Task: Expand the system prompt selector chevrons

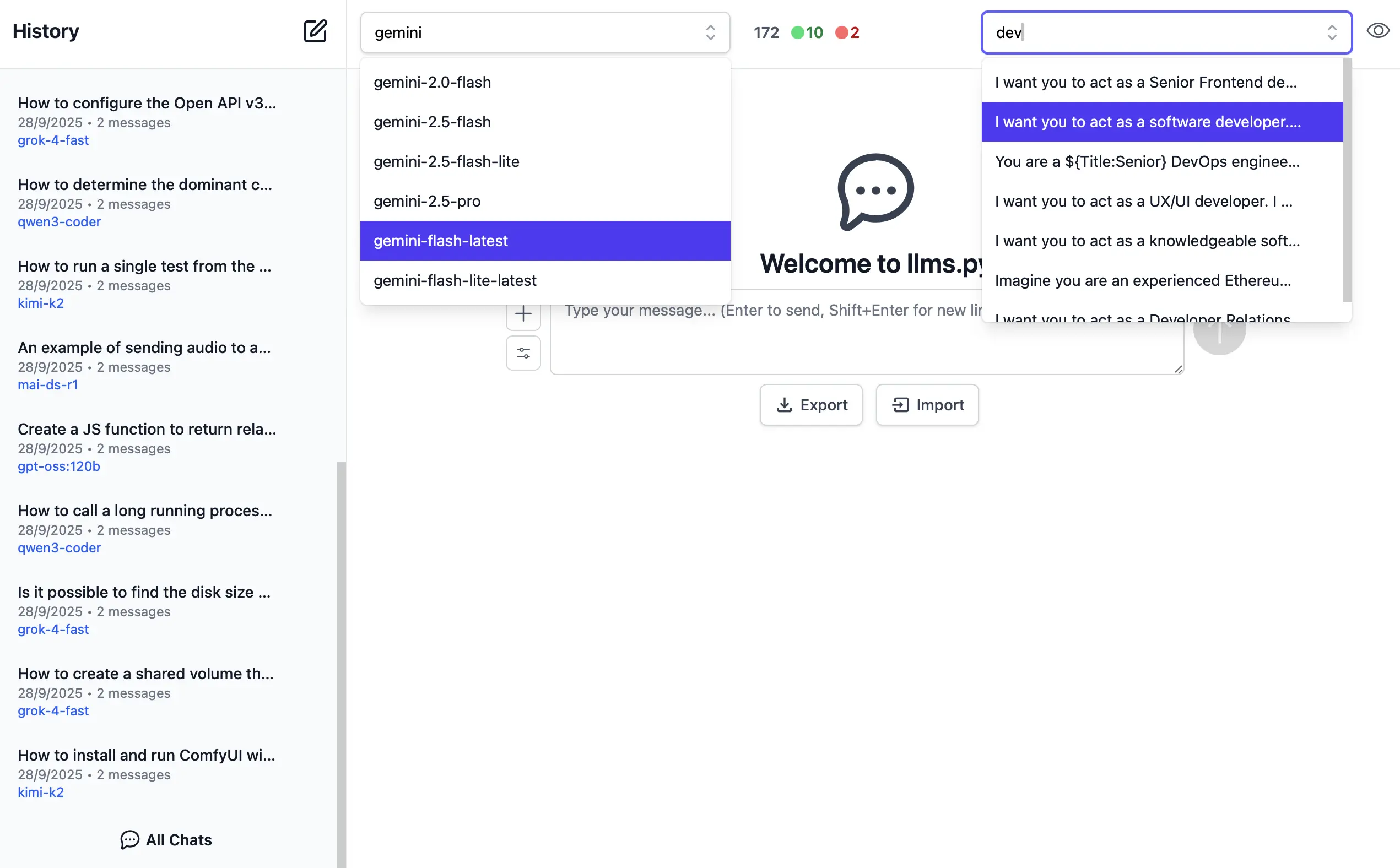Action: [x=1332, y=32]
